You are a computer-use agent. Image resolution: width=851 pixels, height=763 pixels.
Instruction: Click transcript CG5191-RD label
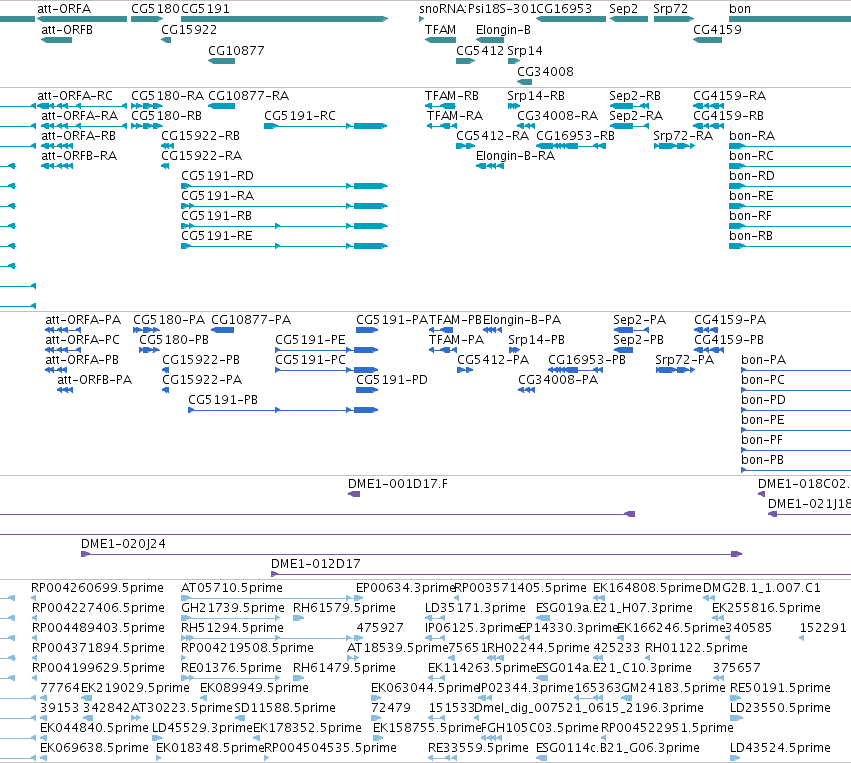(217, 176)
